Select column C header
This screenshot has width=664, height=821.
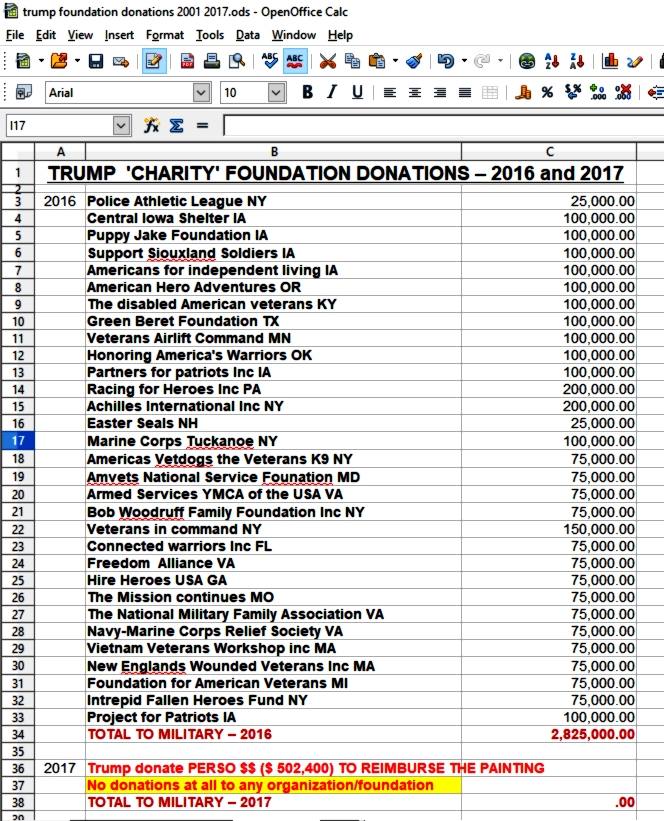549,151
